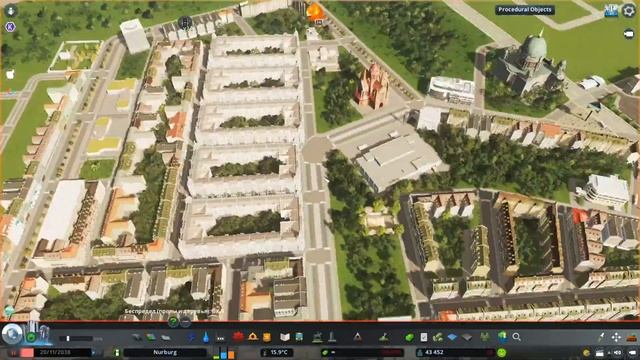The width and height of the screenshot is (640, 360).
Task: Open the picker eyedropper tool
Action: (601, 337)
